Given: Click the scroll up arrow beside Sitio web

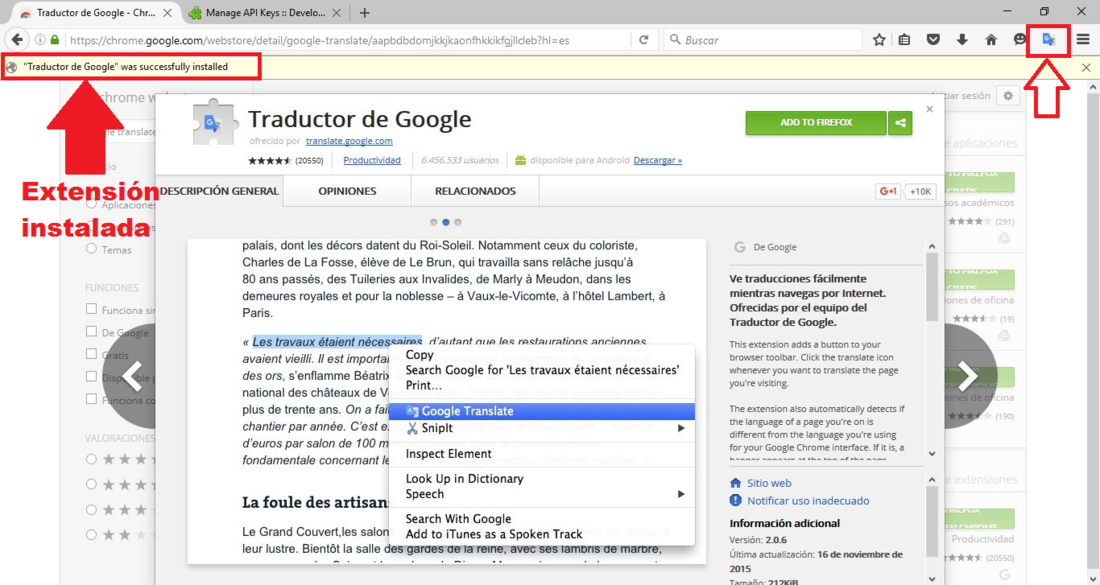Looking at the screenshot, I should click(x=932, y=480).
